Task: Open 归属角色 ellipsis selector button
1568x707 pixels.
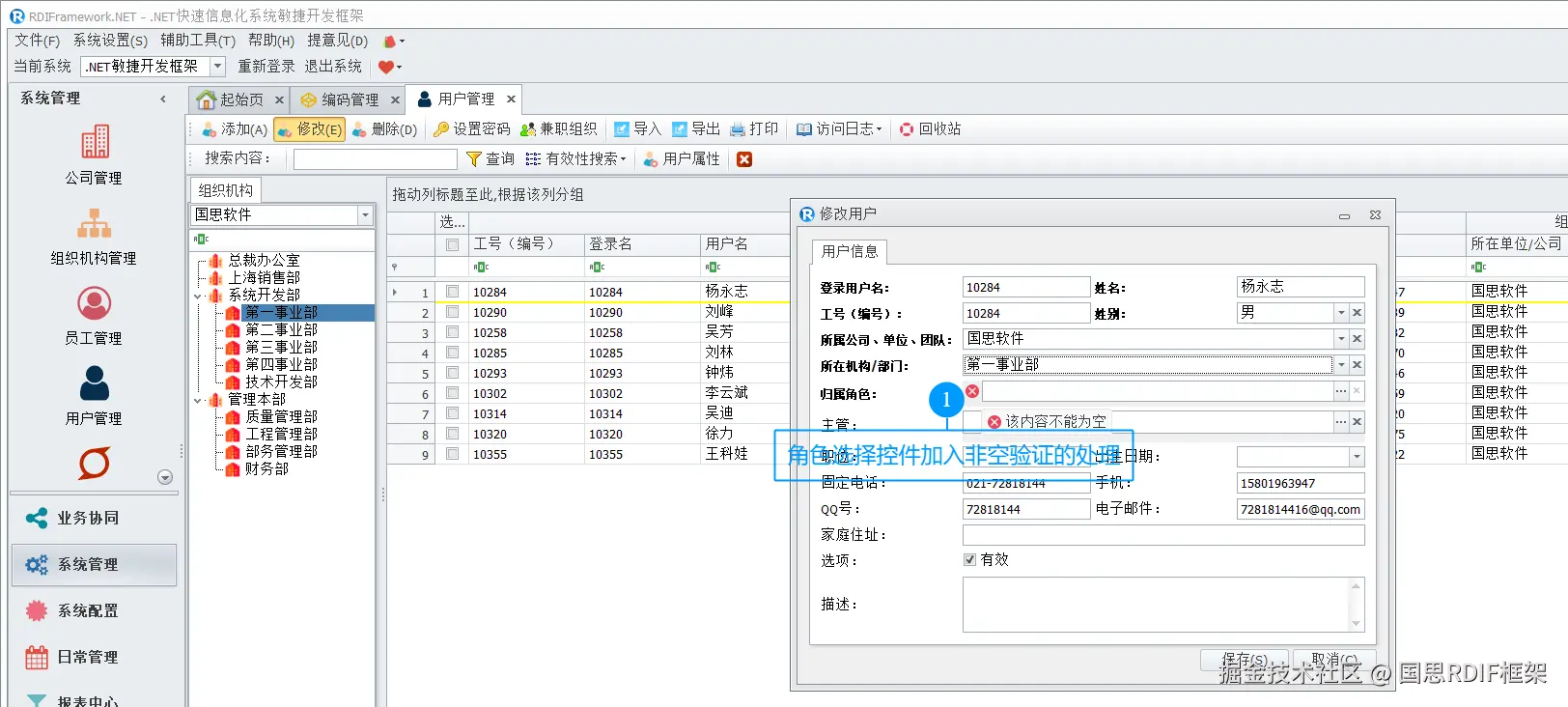Action: [1340, 391]
